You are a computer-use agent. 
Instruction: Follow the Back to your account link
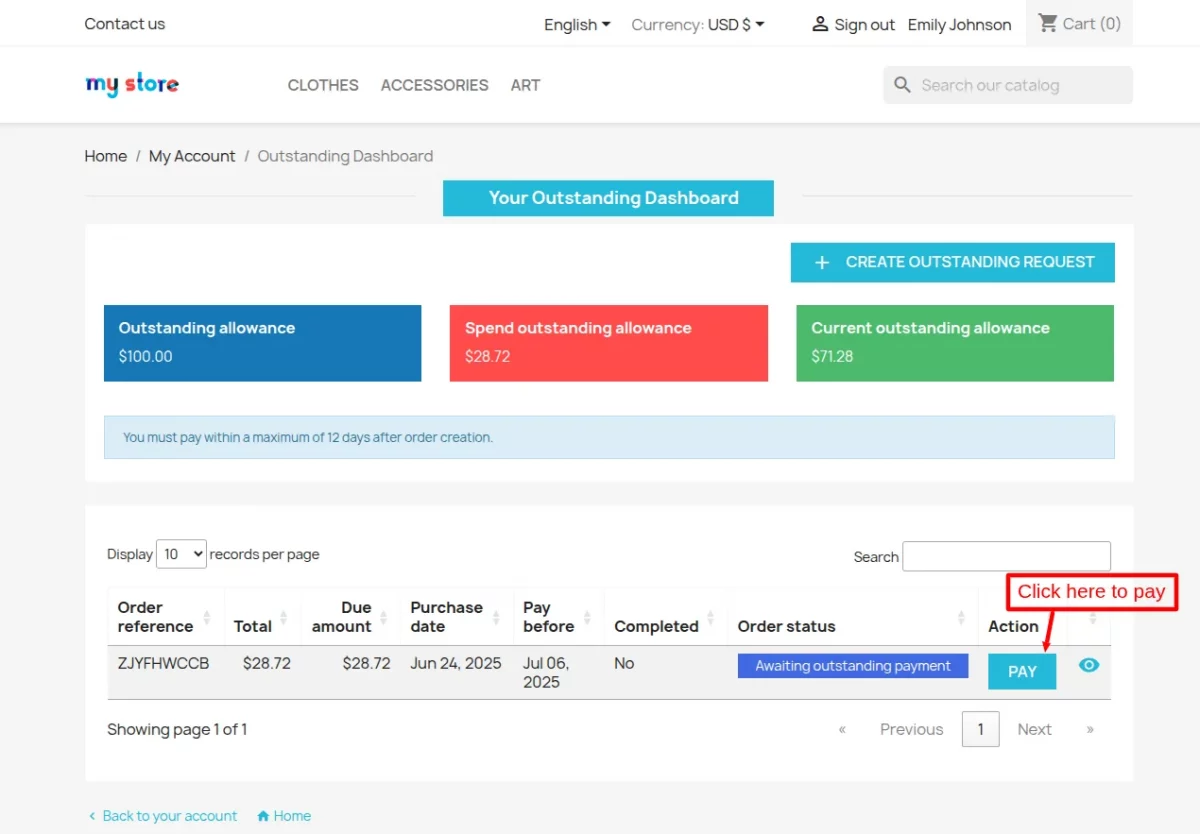[169, 816]
